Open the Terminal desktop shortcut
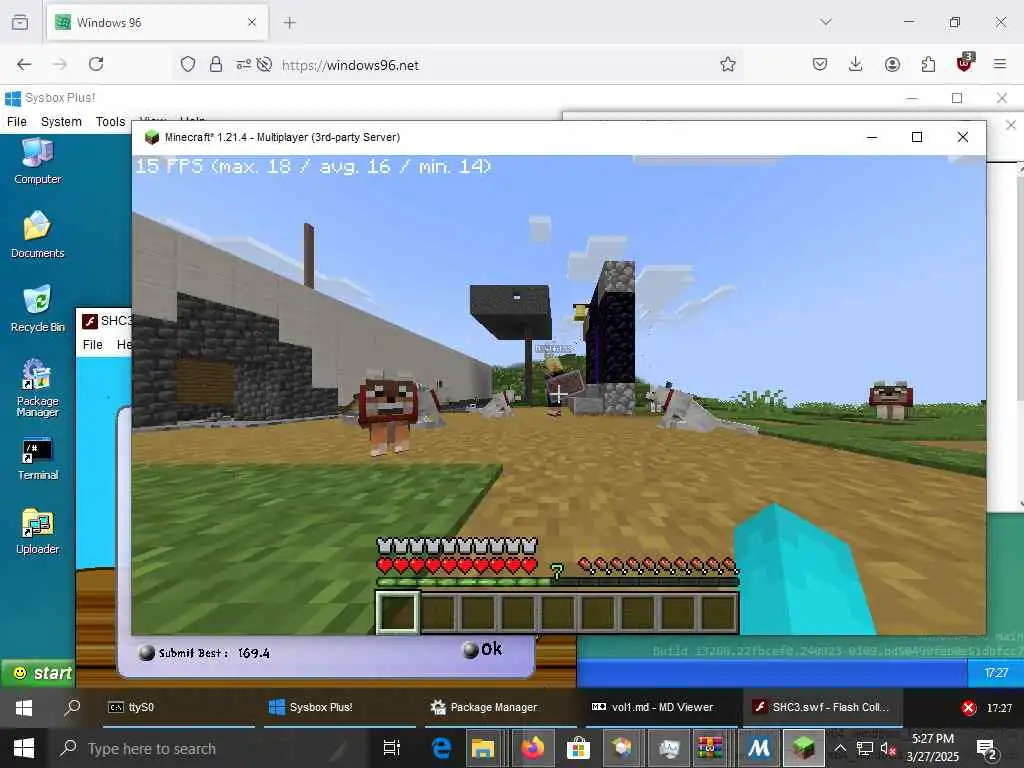The height and width of the screenshot is (768, 1024). [37, 458]
